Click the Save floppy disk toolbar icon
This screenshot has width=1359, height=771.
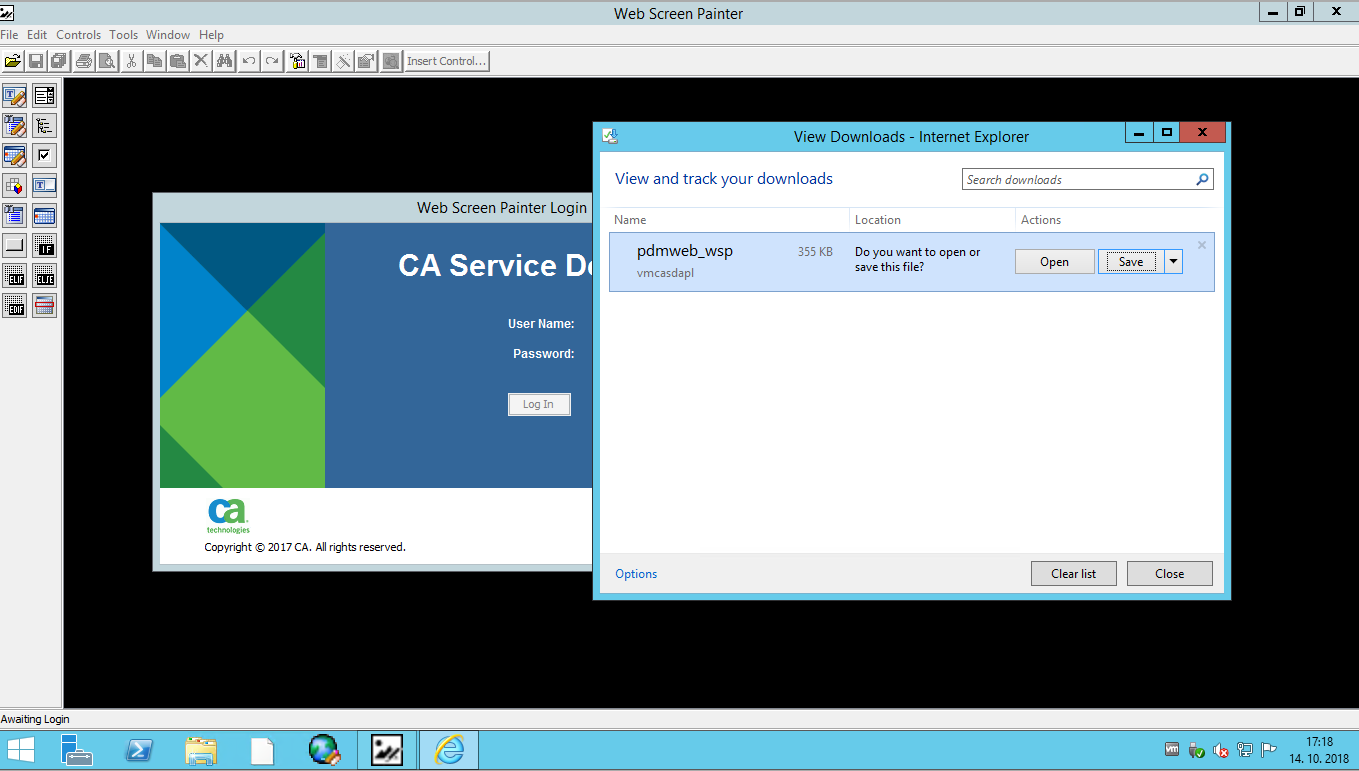(36, 61)
